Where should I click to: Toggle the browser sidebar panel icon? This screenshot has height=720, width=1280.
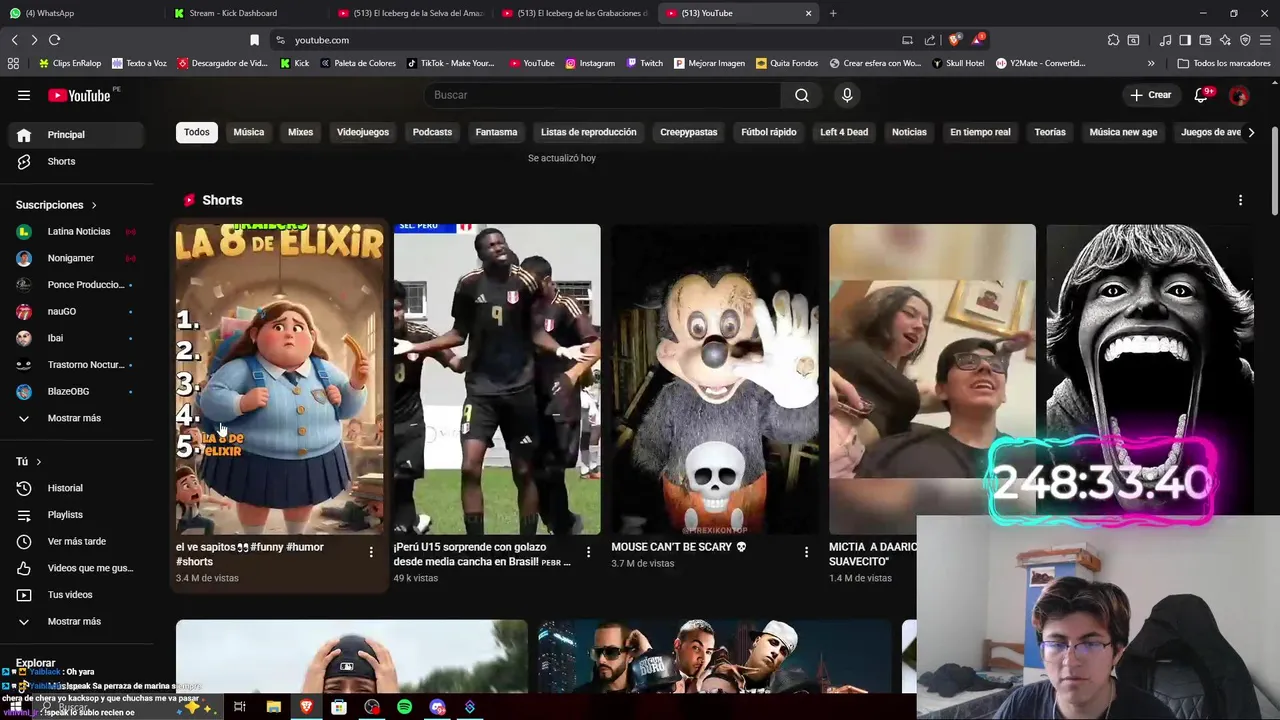coord(1185,40)
